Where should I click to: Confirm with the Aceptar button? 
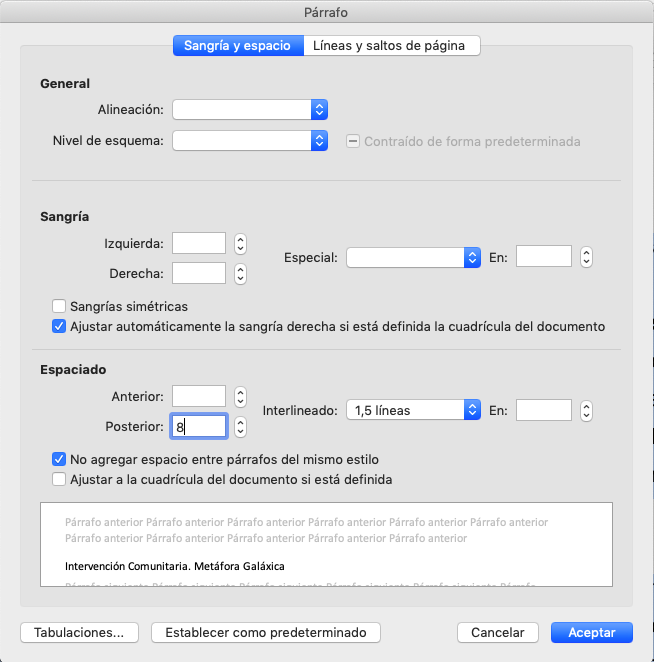click(591, 632)
